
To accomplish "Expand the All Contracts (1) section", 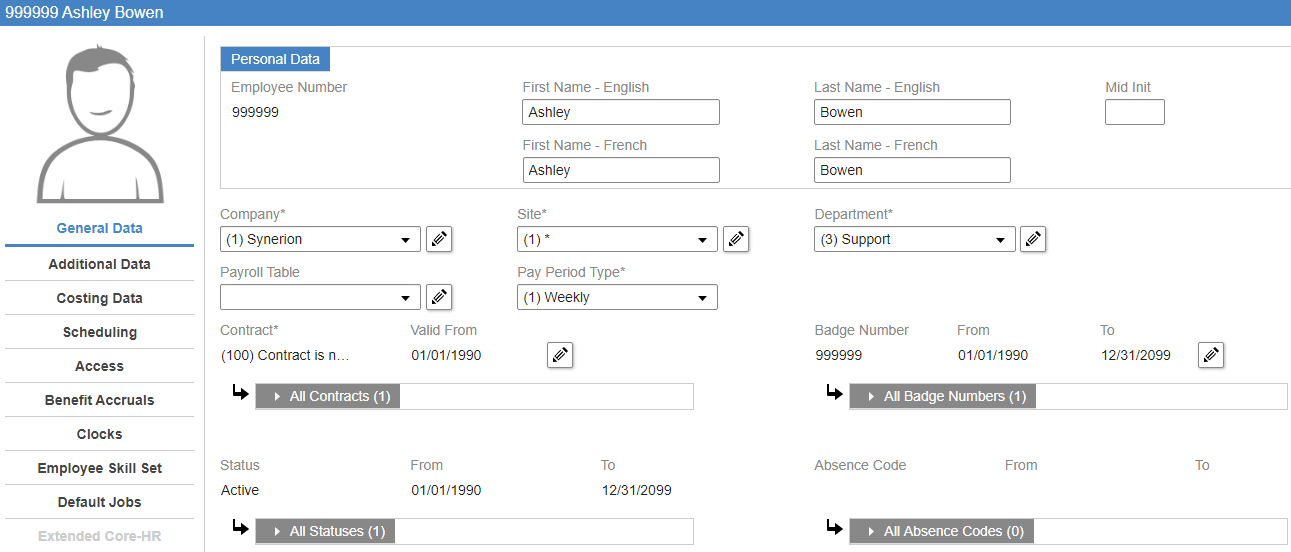I will pos(328,397).
